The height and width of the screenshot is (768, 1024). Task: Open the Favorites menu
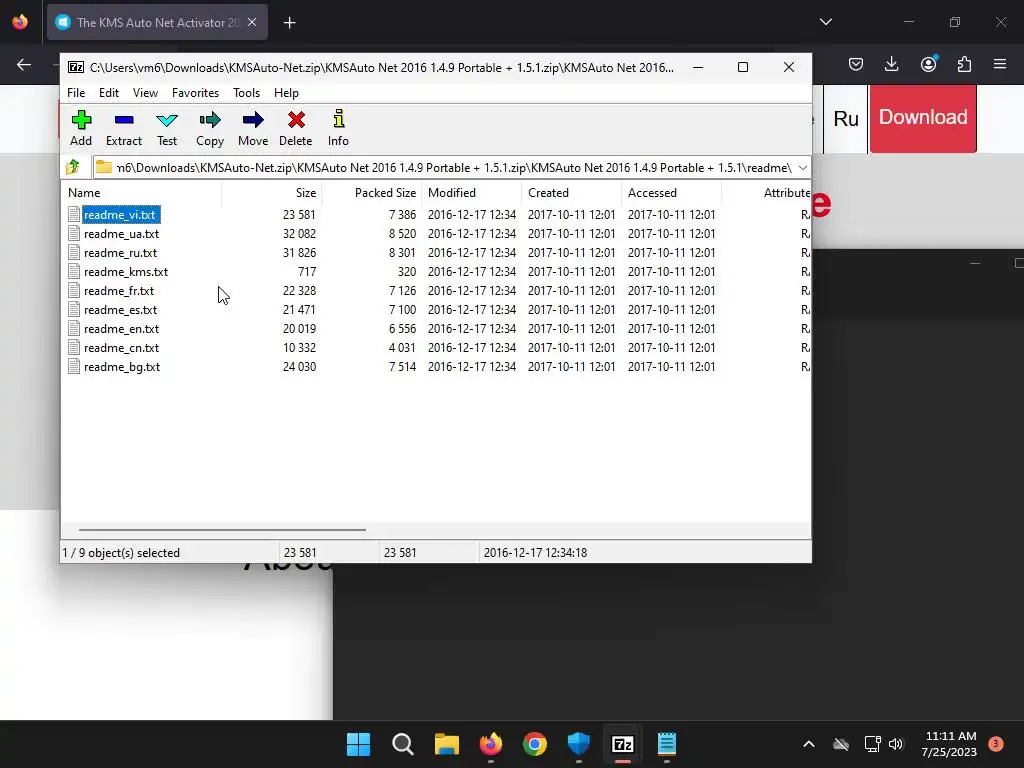[x=195, y=93]
